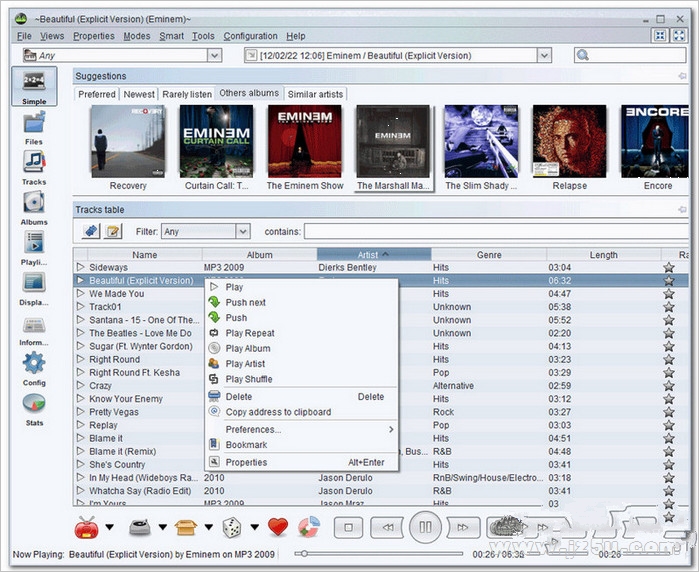
Task: Open the Files view in sidebar
Action: click(x=34, y=128)
